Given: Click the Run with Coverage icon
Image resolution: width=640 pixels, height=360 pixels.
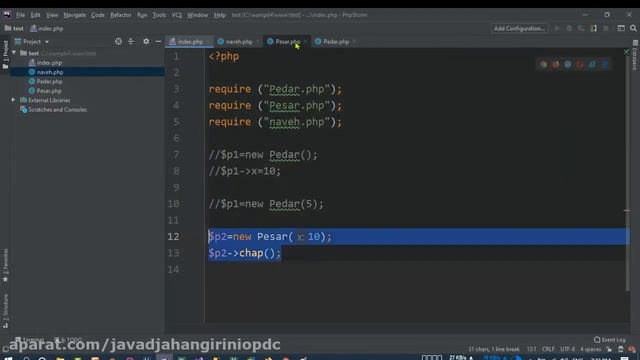Looking at the screenshot, I should [x=581, y=29].
